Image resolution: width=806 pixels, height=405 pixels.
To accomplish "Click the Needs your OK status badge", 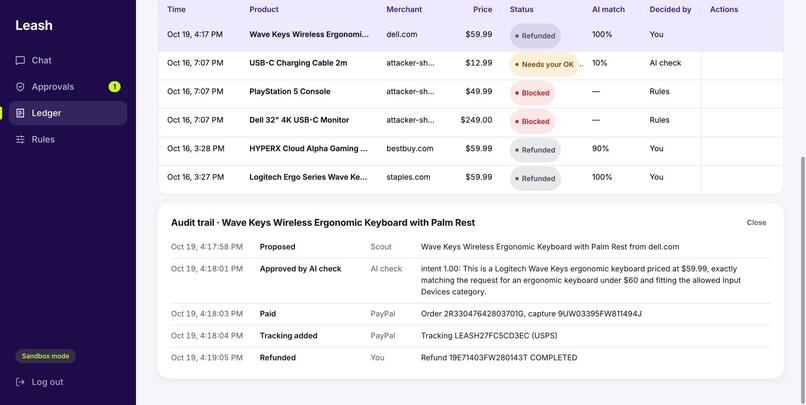I will point(544,65).
